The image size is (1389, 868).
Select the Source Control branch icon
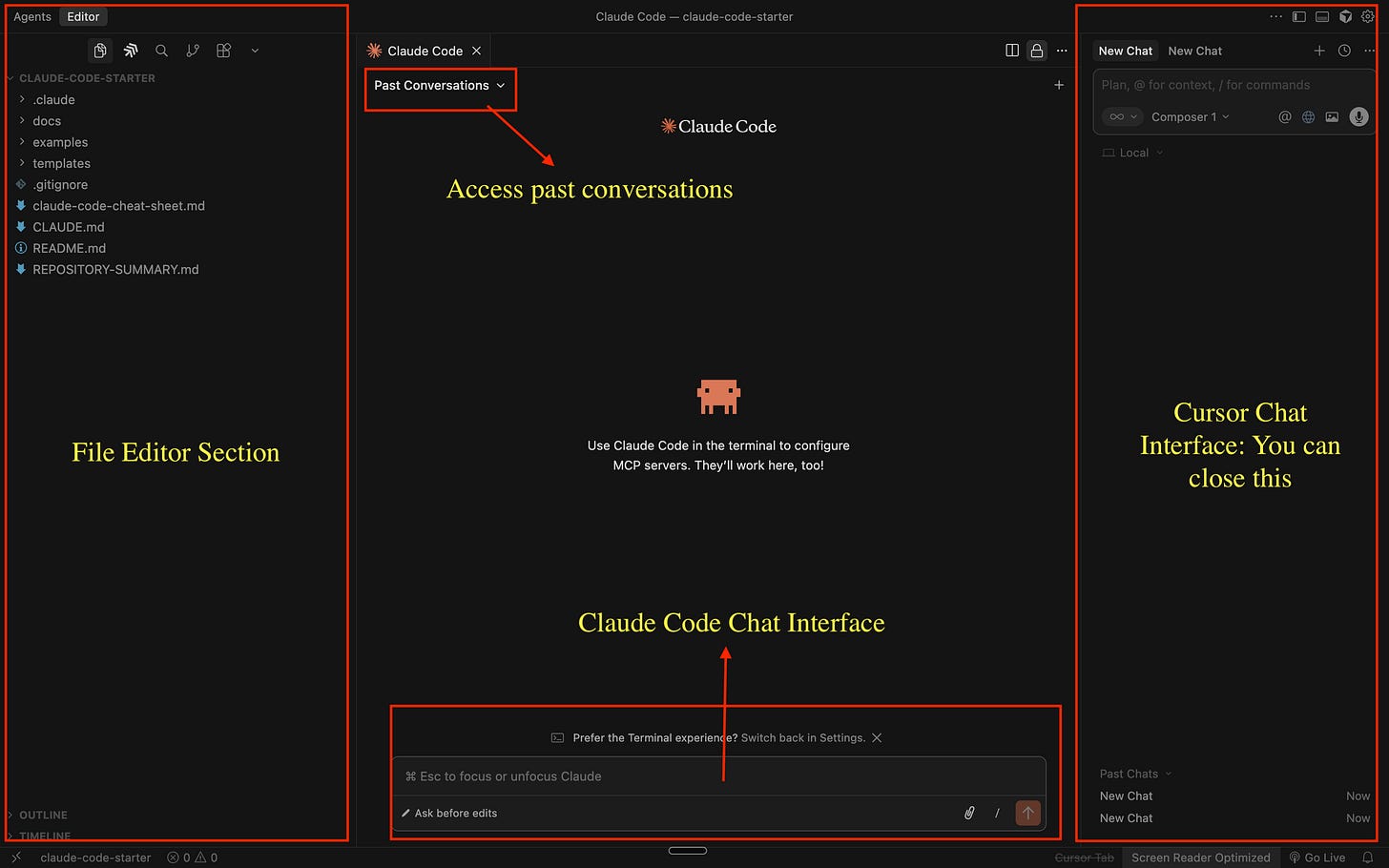(x=193, y=50)
